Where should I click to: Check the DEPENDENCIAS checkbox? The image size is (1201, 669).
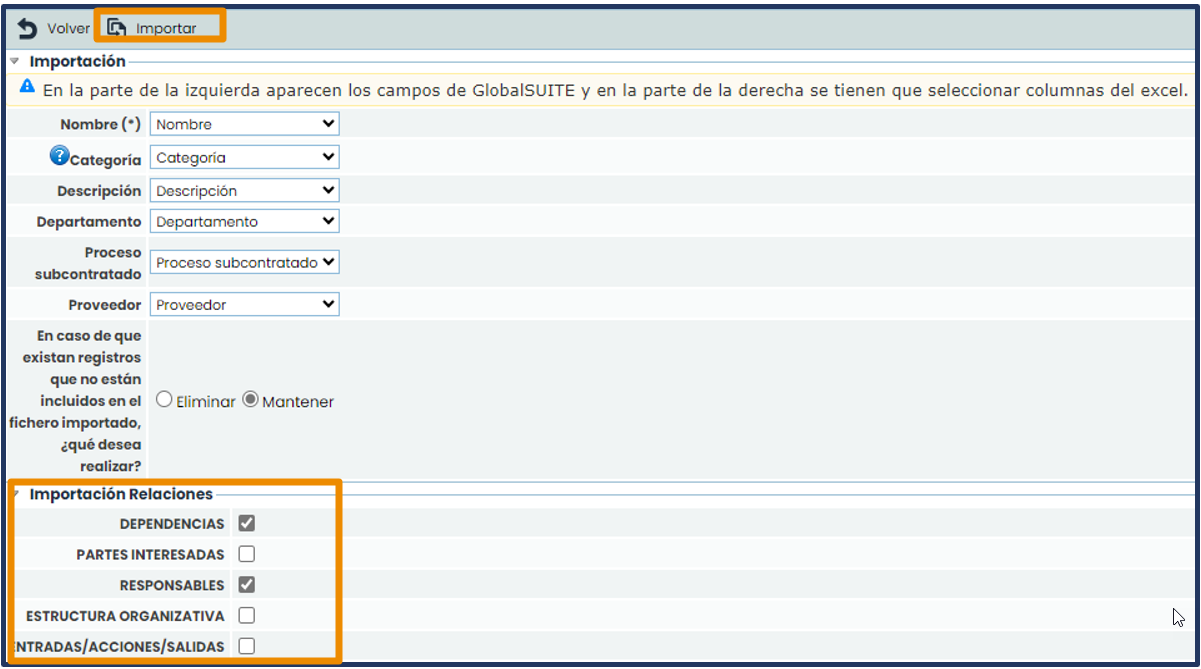tap(246, 523)
